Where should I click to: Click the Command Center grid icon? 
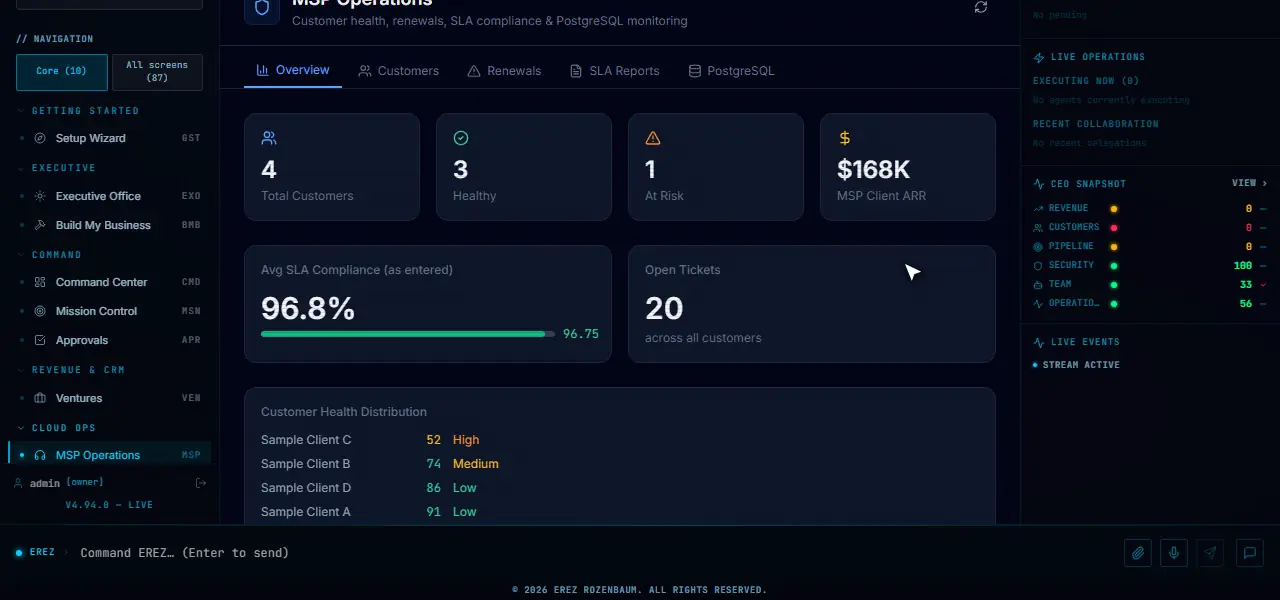pos(40,282)
